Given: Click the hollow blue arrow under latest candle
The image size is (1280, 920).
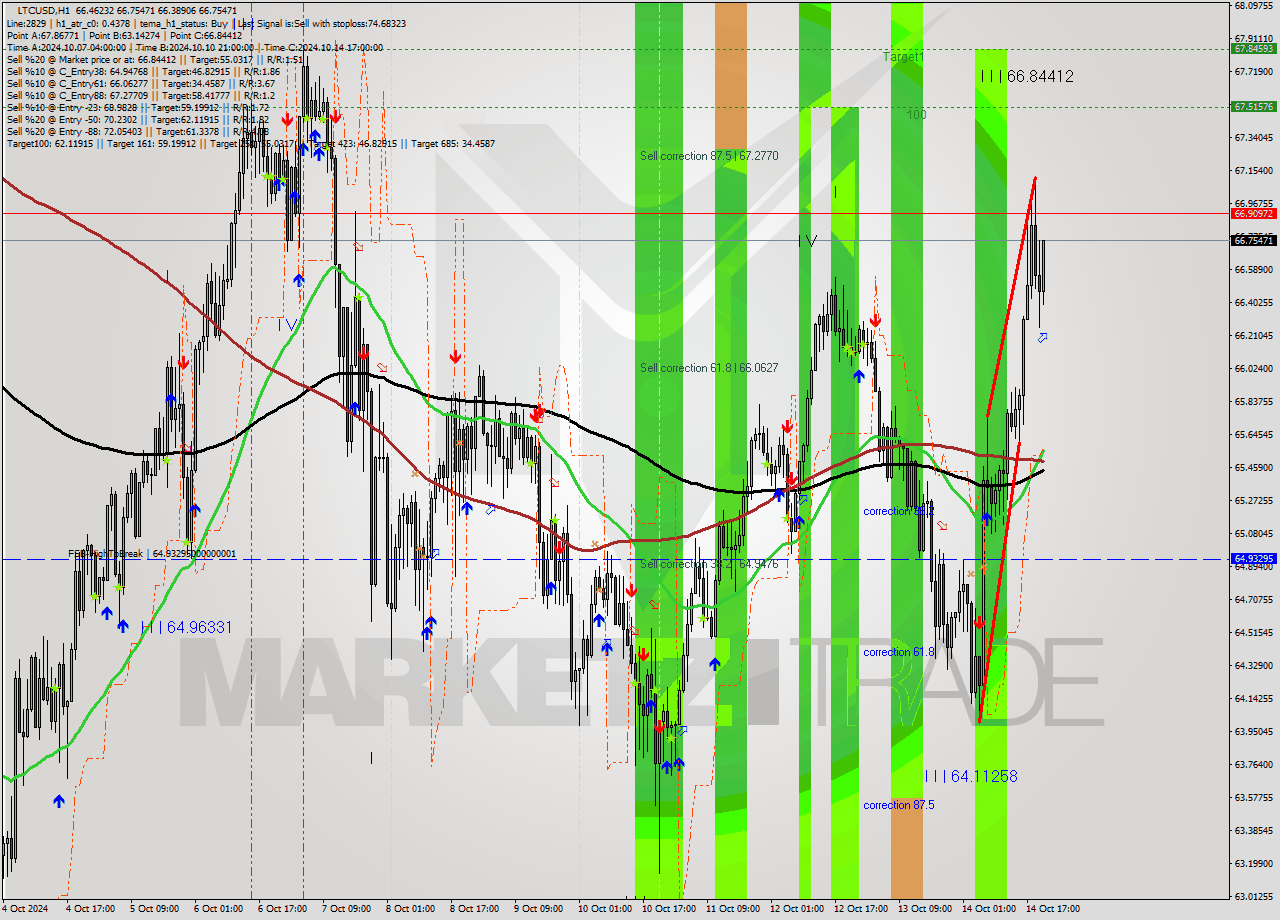Looking at the screenshot, I should tap(1042, 338).
